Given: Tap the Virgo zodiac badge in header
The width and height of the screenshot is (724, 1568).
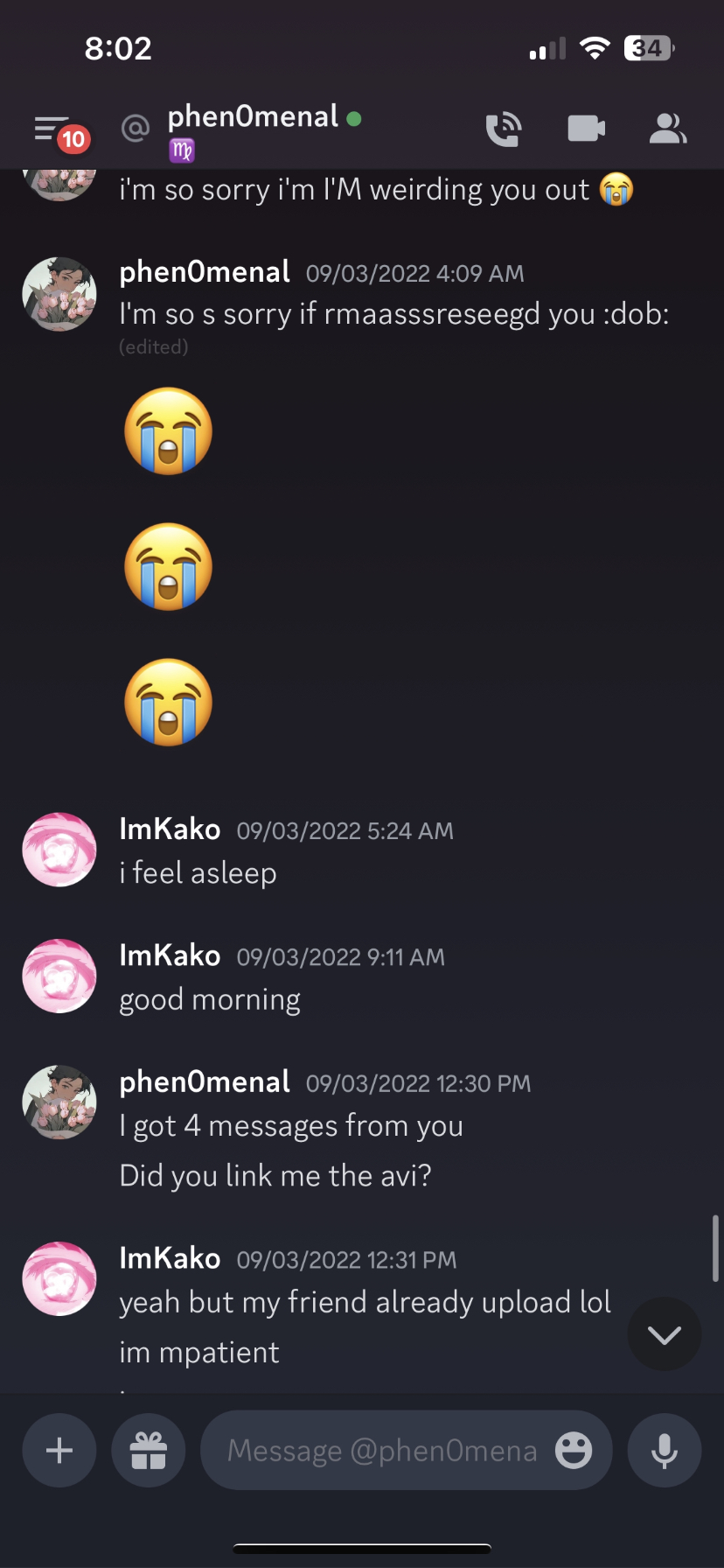Looking at the screenshot, I should (182, 150).
